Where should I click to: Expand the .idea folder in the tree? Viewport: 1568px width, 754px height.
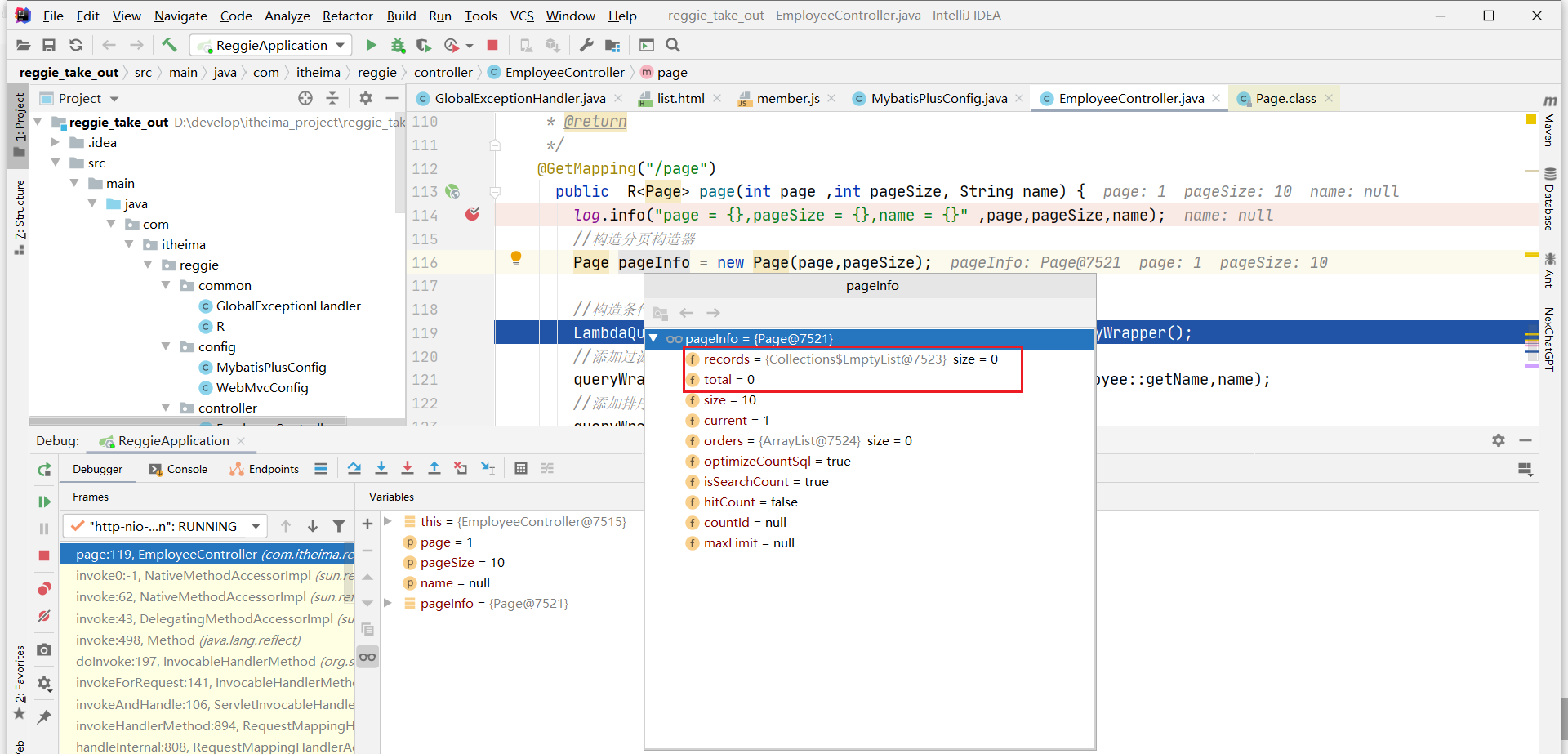pyautogui.click(x=56, y=142)
